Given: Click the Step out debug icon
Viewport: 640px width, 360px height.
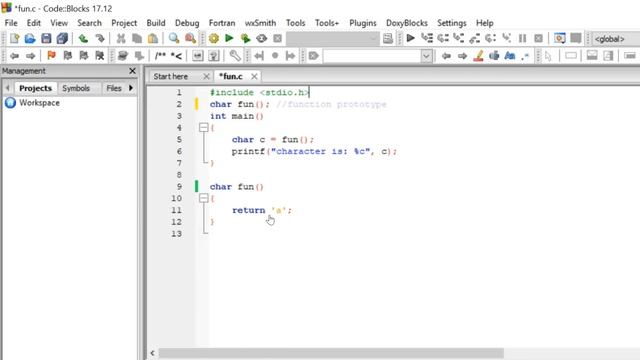Looking at the screenshot, I should pyautogui.click(x=475, y=39).
